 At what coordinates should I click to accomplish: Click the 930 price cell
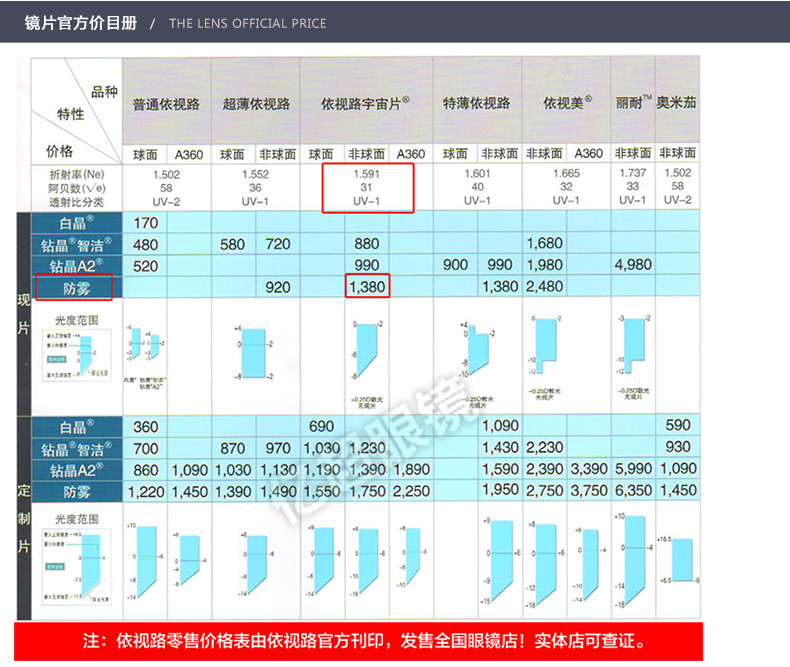pyautogui.click(x=678, y=447)
